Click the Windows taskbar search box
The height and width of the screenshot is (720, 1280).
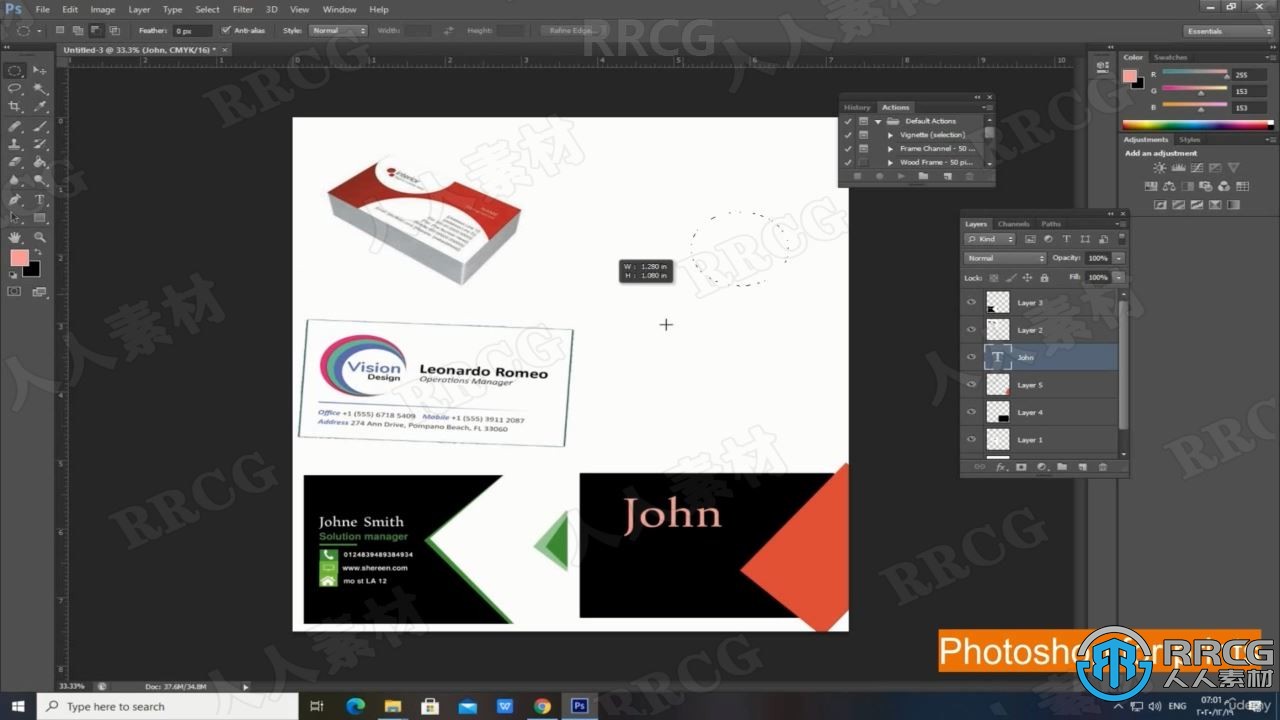pyautogui.click(x=168, y=706)
